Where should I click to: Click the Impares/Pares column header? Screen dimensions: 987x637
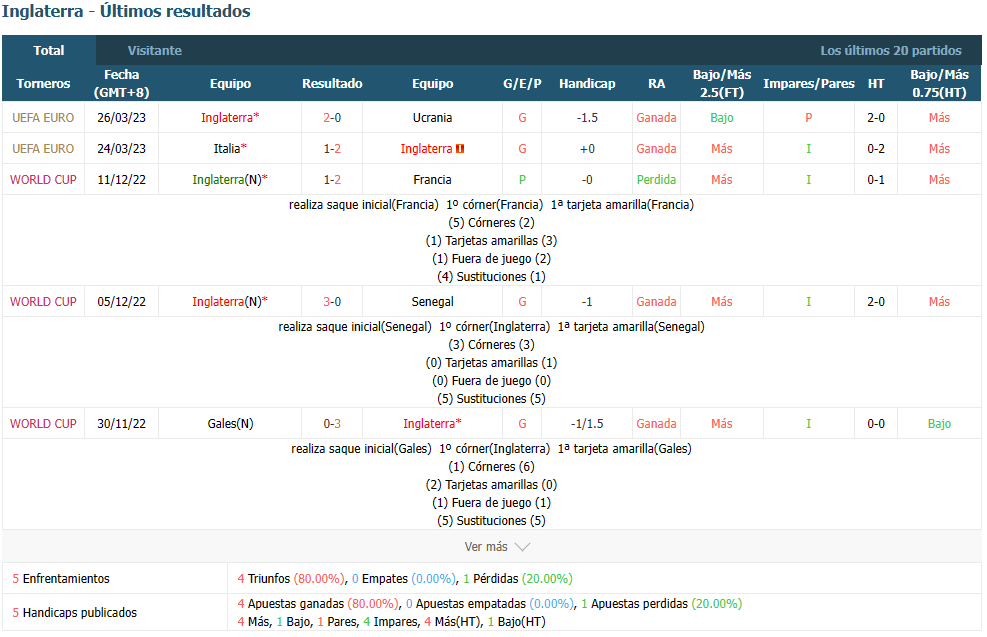tap(808, 83)
